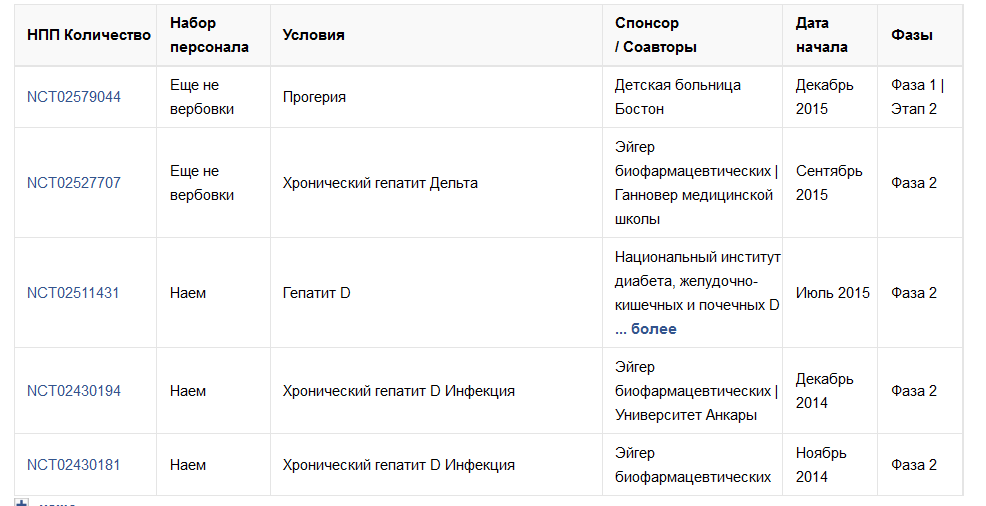This screenshot has width=986, height=506.
Task: Open trial link NCT02430194
Action: pos(74,391)
